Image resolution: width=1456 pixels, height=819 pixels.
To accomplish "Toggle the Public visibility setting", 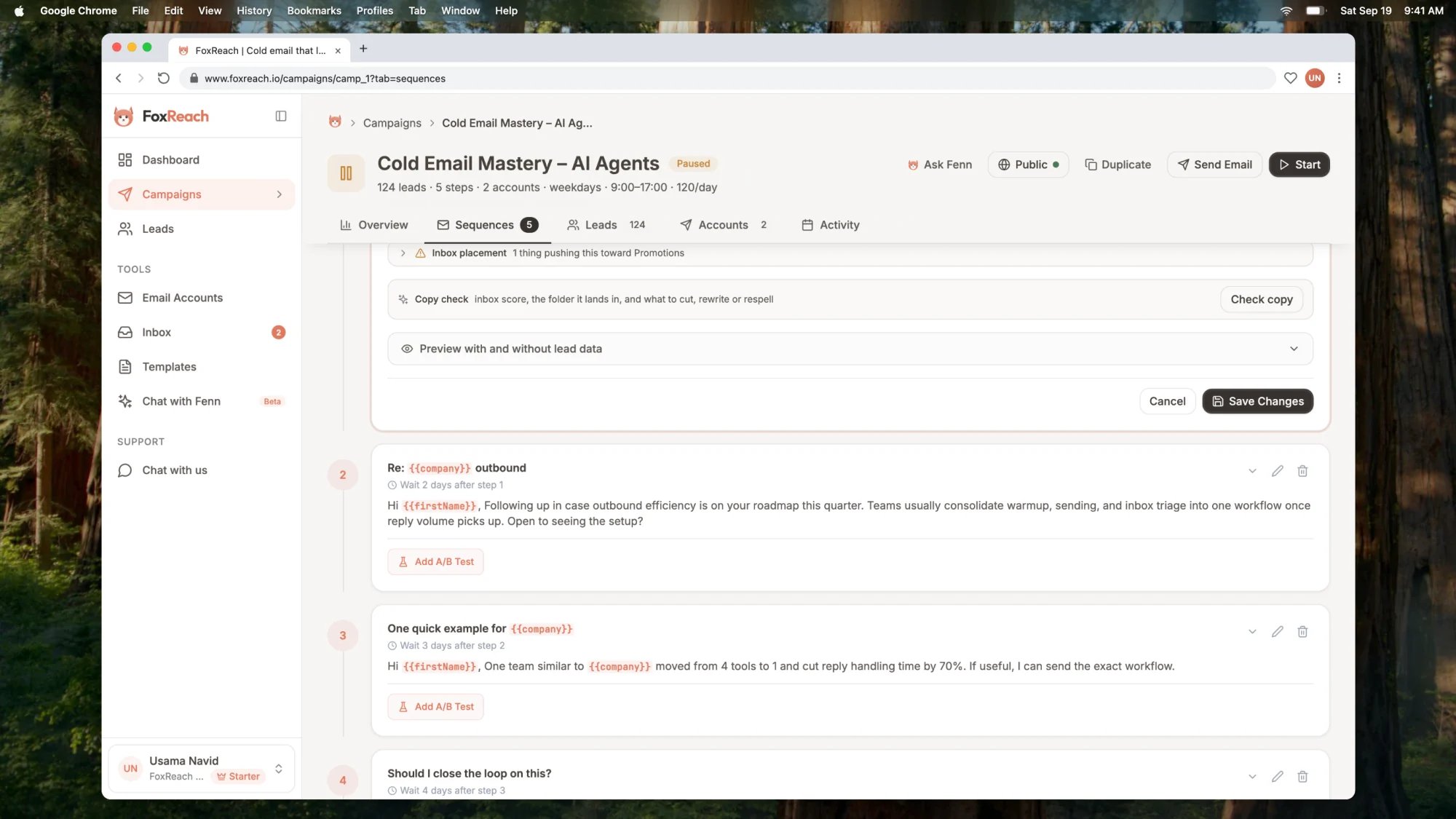I will click(x=1028, y=165).
